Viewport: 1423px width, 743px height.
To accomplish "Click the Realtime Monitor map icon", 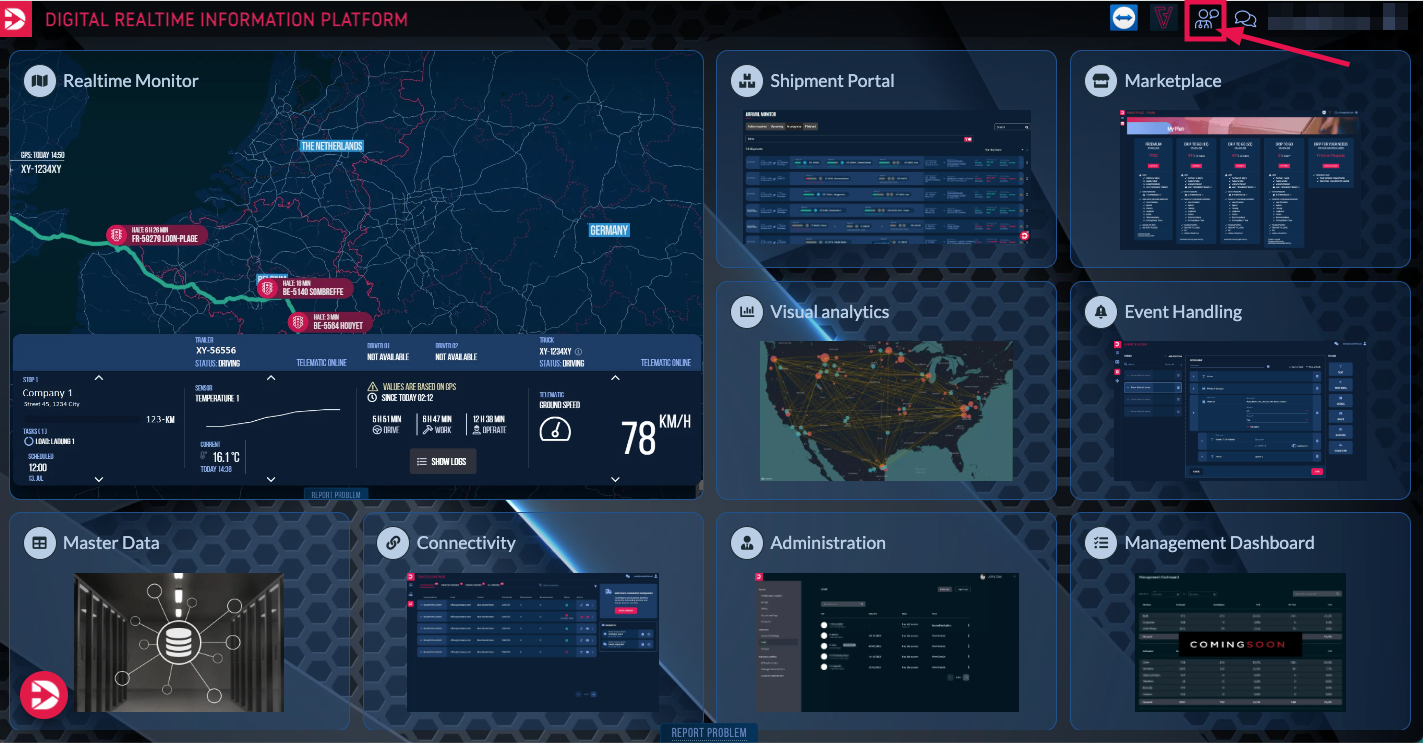I will click(39, 81).
